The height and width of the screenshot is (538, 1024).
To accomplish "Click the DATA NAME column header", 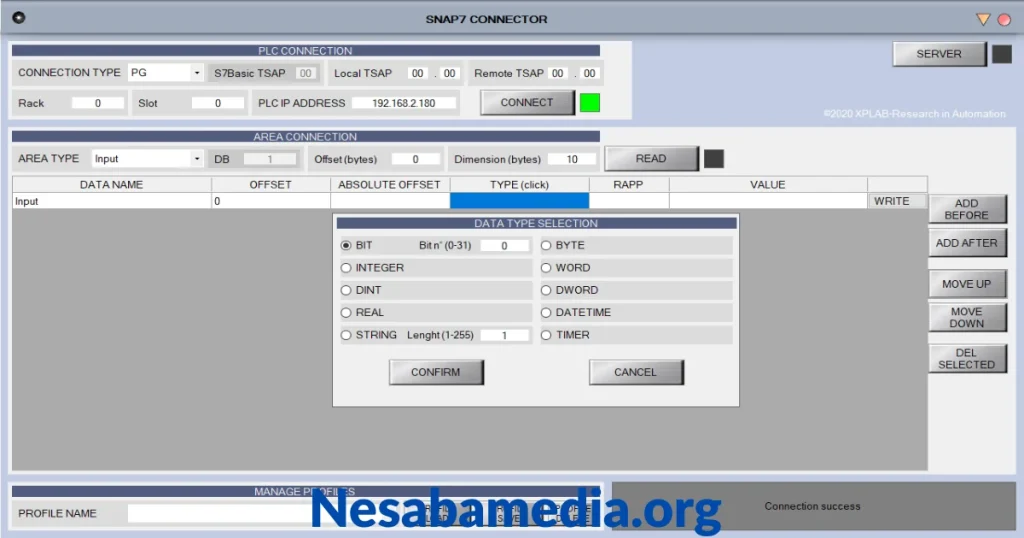I will (112, 185).
